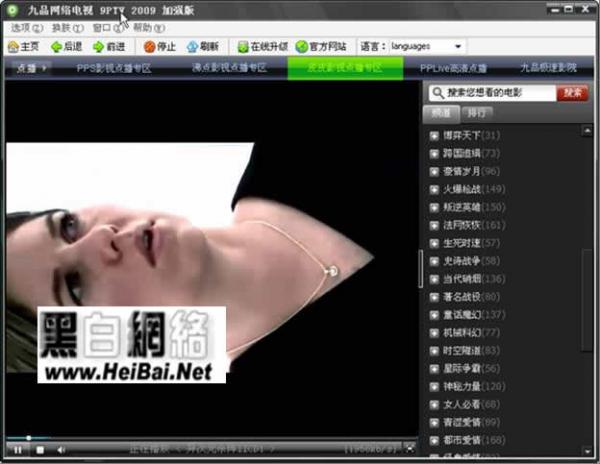Expand the 机械科幻 channel category
Viewport: 600px width, 464px height.
[434, 333]
